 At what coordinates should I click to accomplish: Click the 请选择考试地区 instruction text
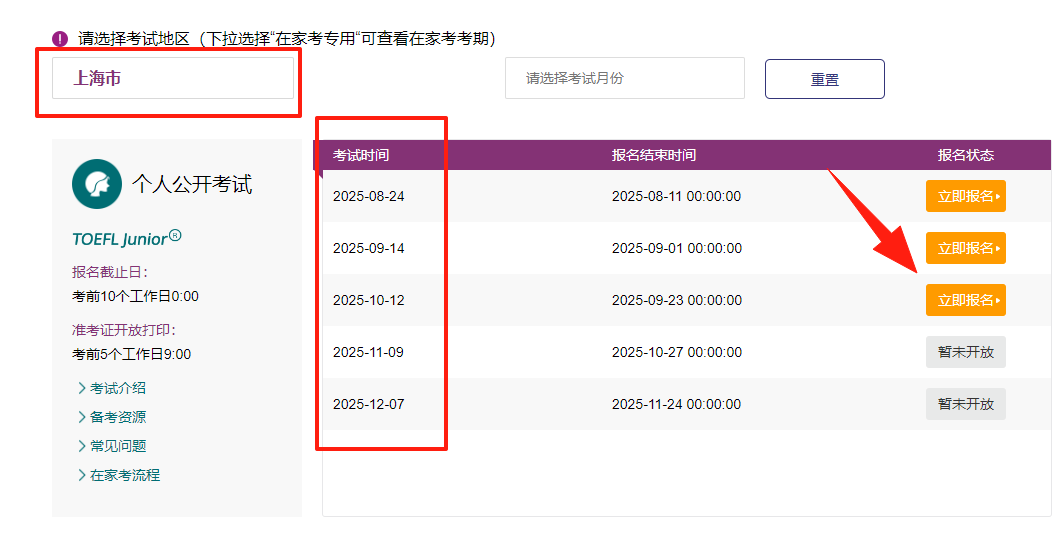click(x=287, y=39)
